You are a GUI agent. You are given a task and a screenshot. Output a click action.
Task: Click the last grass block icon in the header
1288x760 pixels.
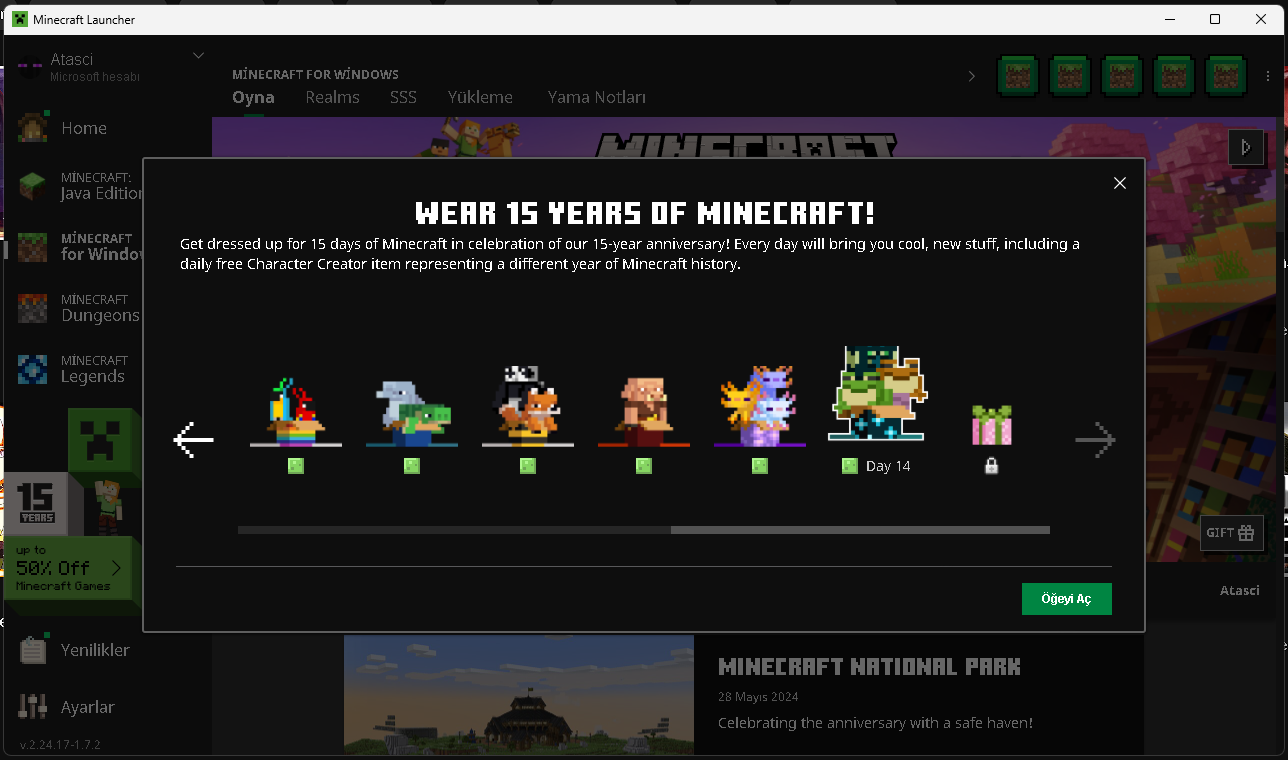(x=1225, y=76)
